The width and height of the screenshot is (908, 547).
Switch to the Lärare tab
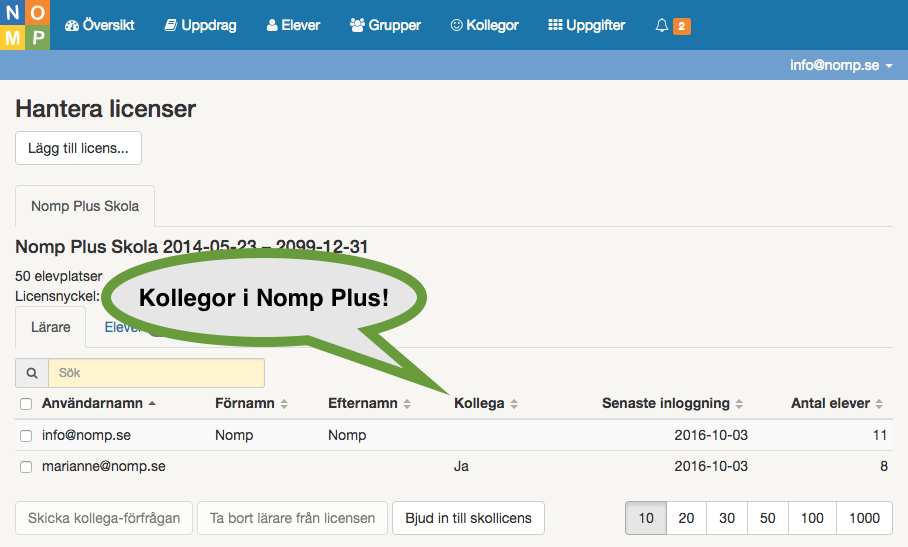(51, 327)
